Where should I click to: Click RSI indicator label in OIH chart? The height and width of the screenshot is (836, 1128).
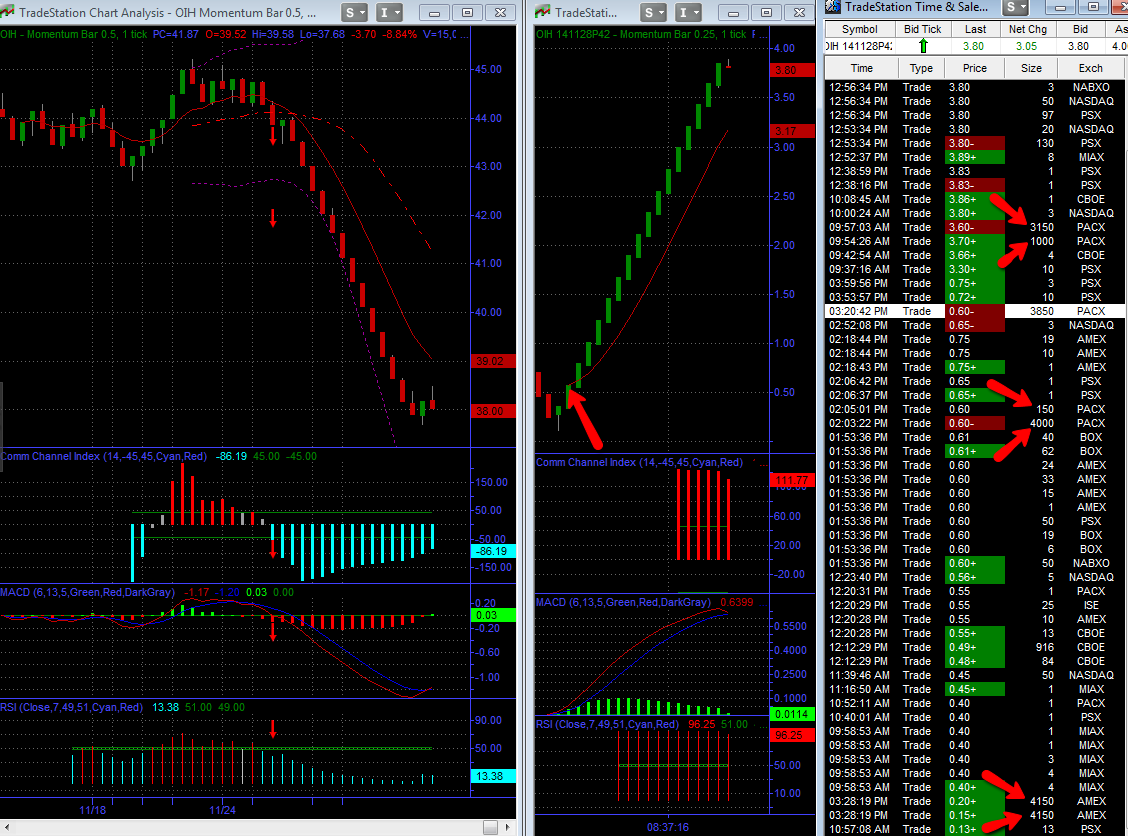tap(72, 707)
